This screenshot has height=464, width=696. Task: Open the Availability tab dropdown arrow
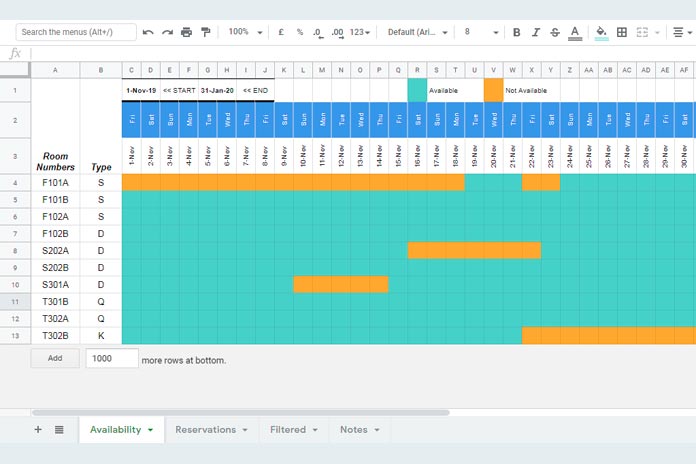[x=150, y=430]
